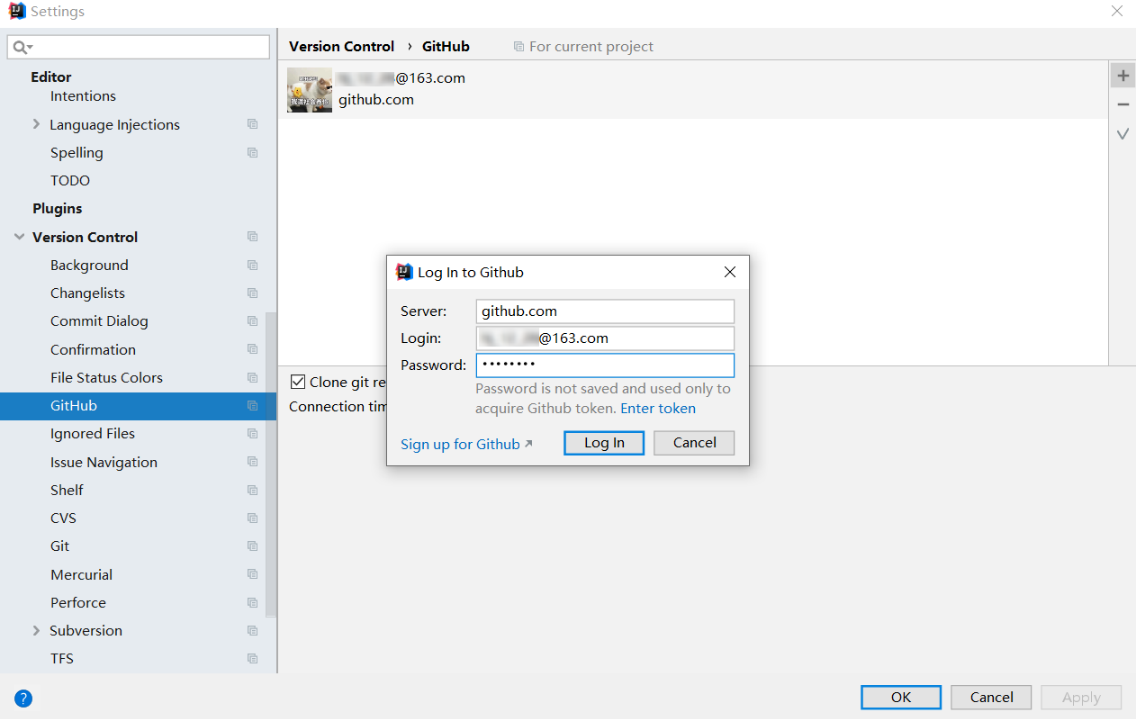Click project-level icon beside Changelists
The width and height of the screenshot is (1136, 719).
point(252,293)
